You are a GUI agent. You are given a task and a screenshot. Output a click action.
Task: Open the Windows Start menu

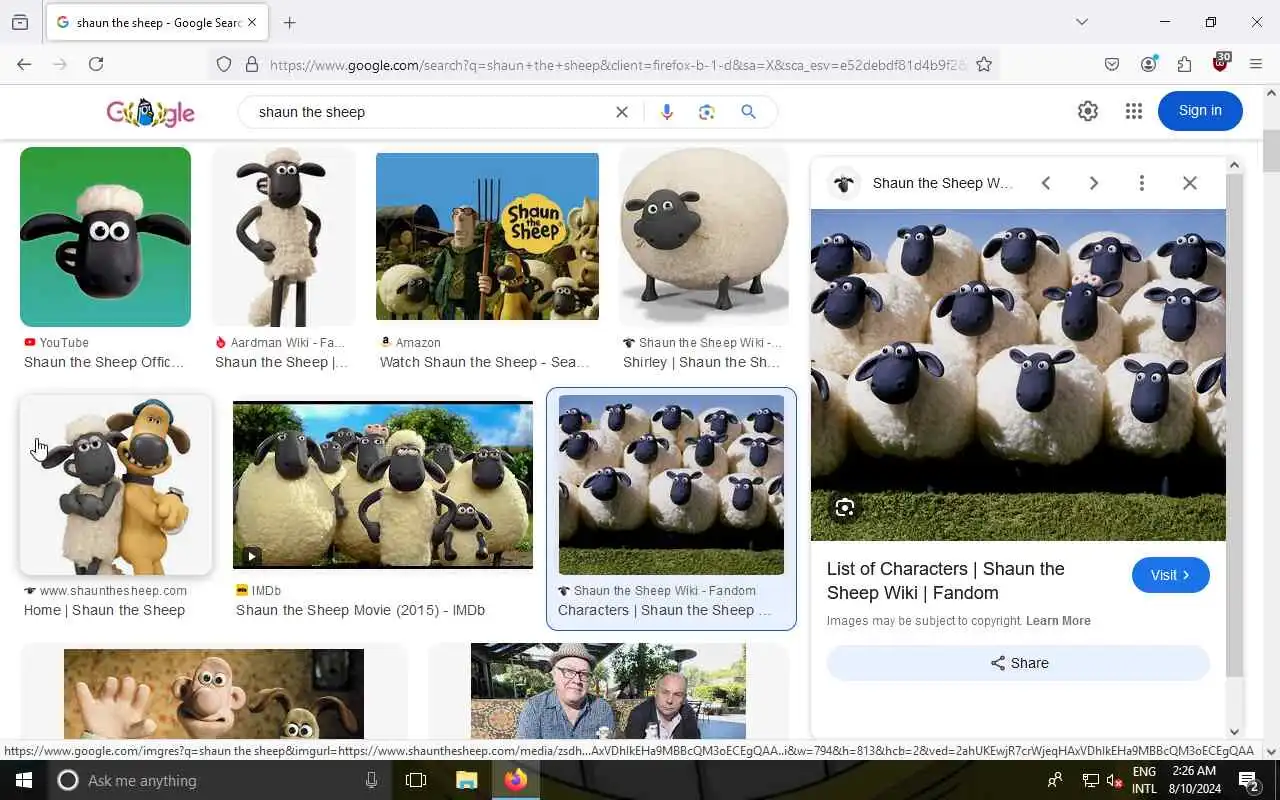(24, 780)
